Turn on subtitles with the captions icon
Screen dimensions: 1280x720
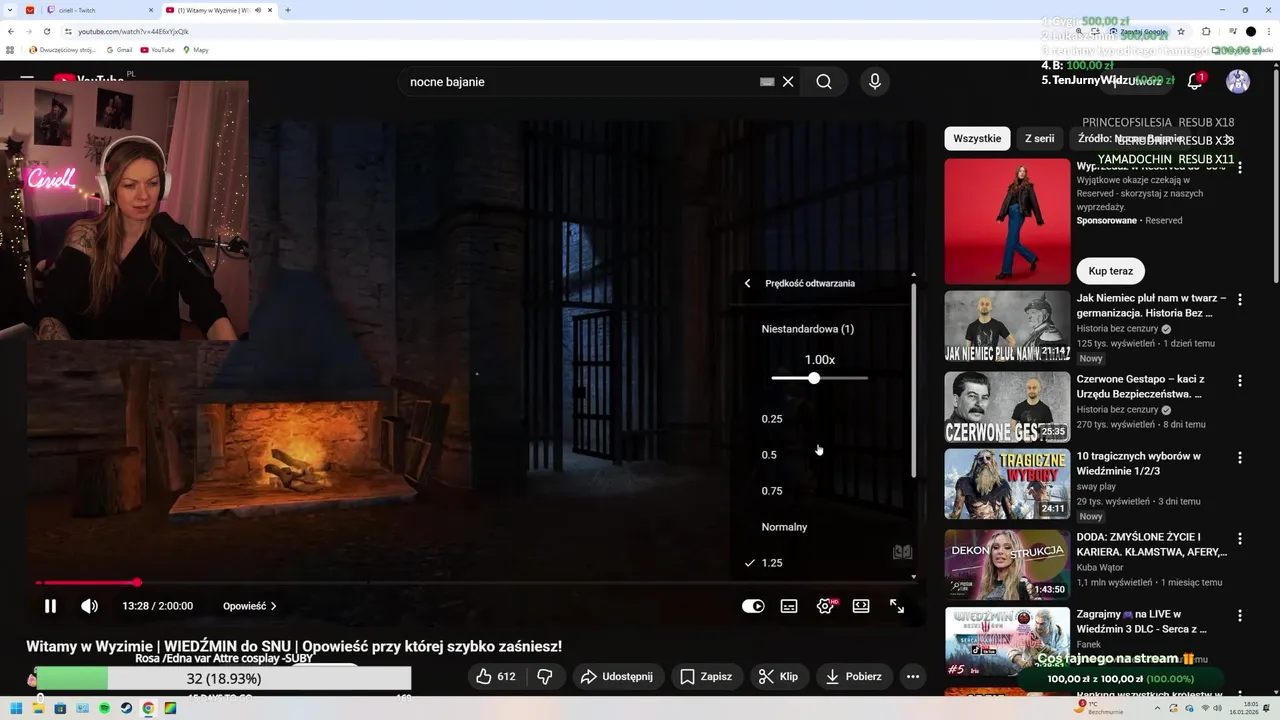coord(789,606)
